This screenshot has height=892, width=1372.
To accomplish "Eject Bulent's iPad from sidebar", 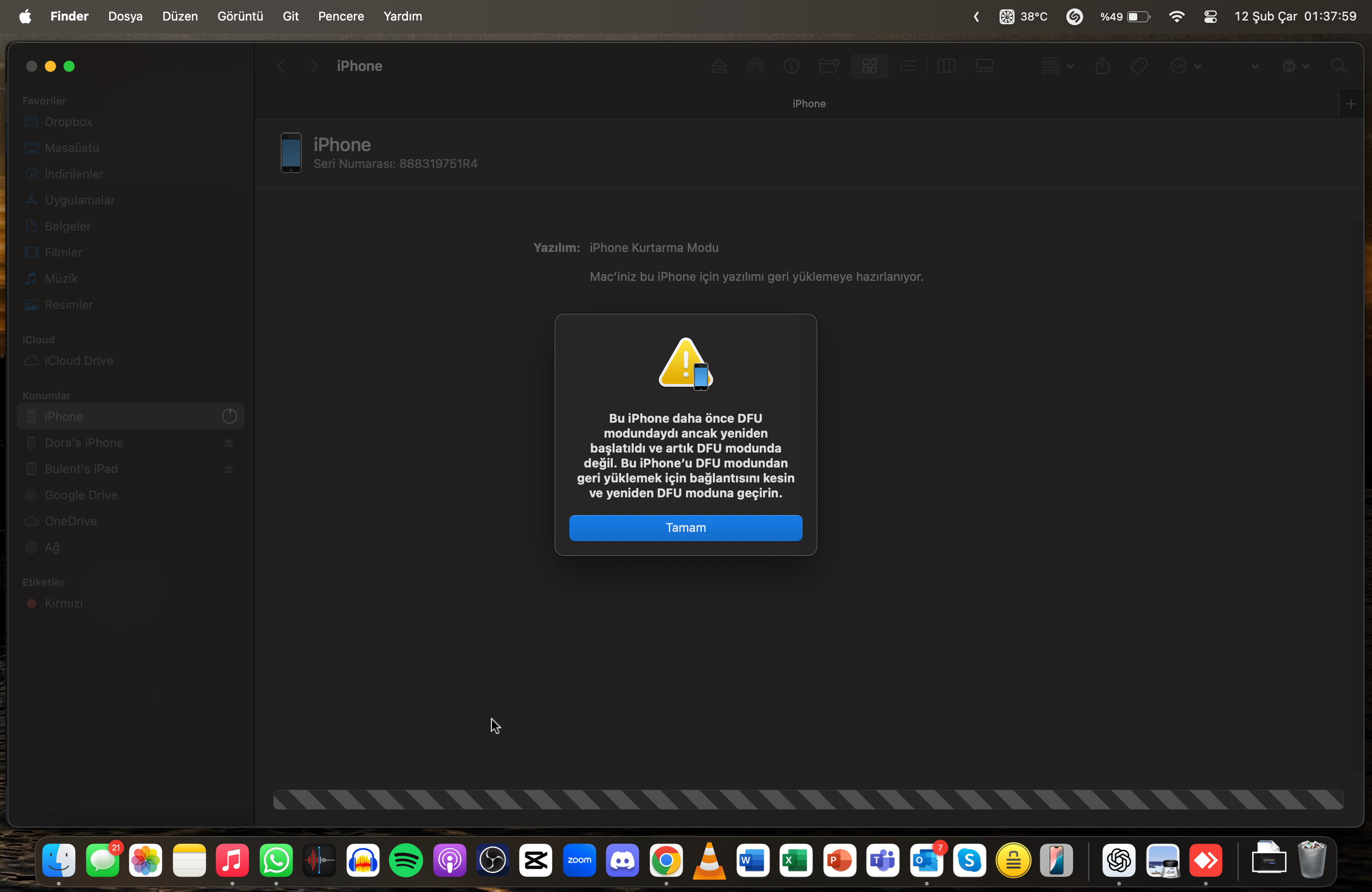I will (229, 468).
